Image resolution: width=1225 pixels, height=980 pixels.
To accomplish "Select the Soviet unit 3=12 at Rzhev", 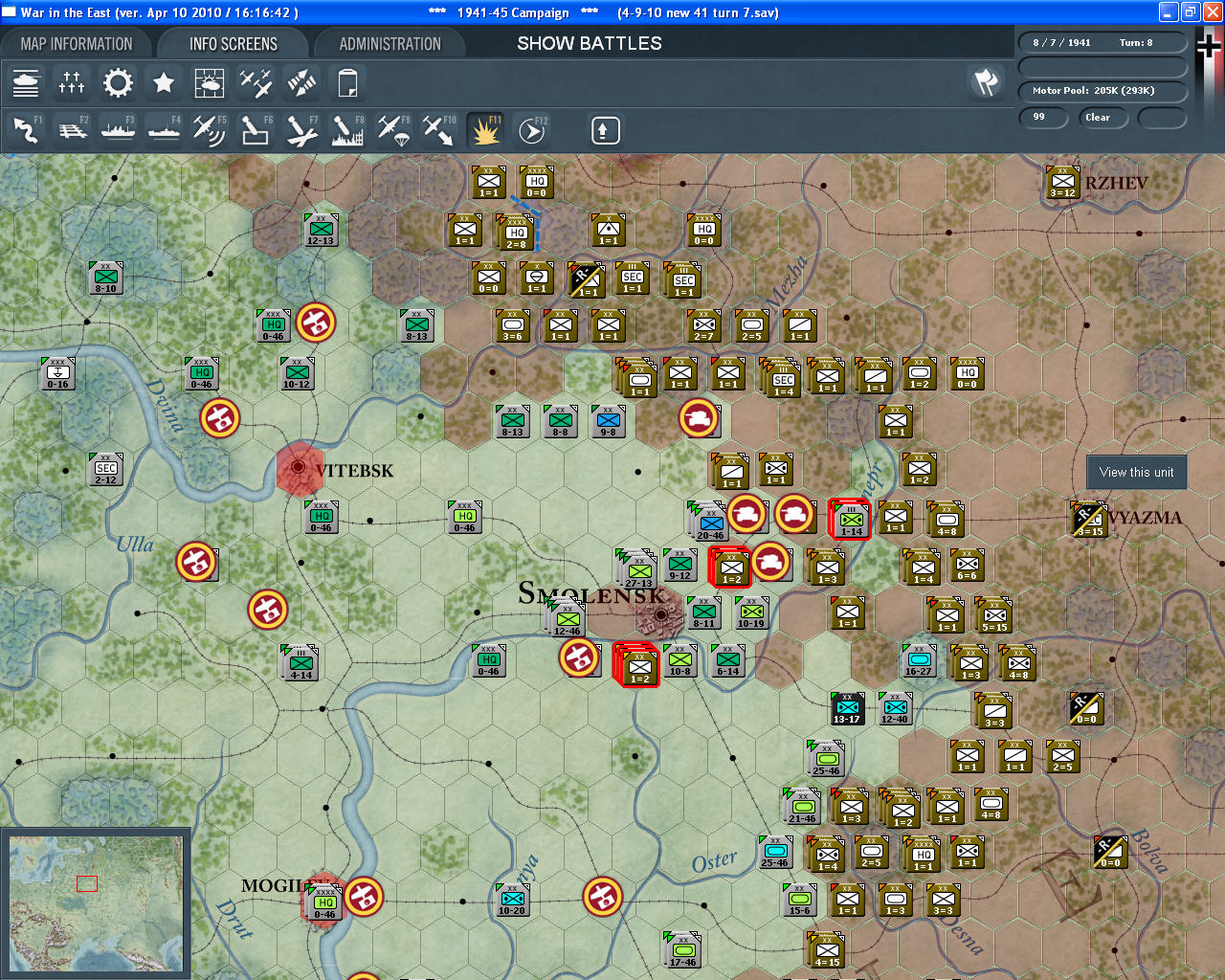I will point(1062,182).
